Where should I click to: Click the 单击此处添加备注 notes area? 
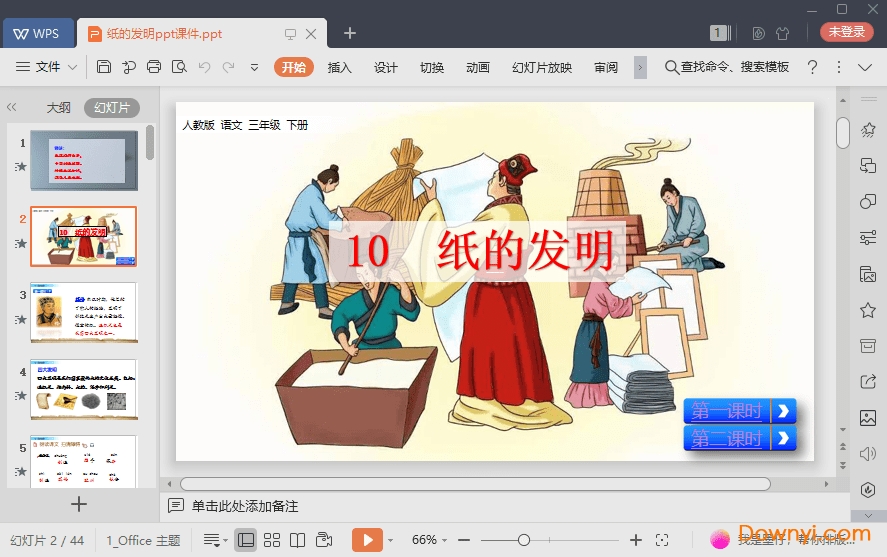pyautogui.click(x=245, y=506)
